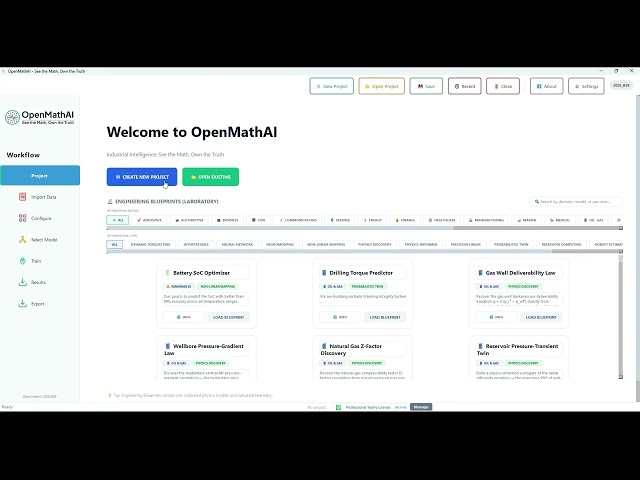Click Open Project in top toolbar
This screenshot has width=640, height=480.
pyautogui.click(x=382, y=86)
